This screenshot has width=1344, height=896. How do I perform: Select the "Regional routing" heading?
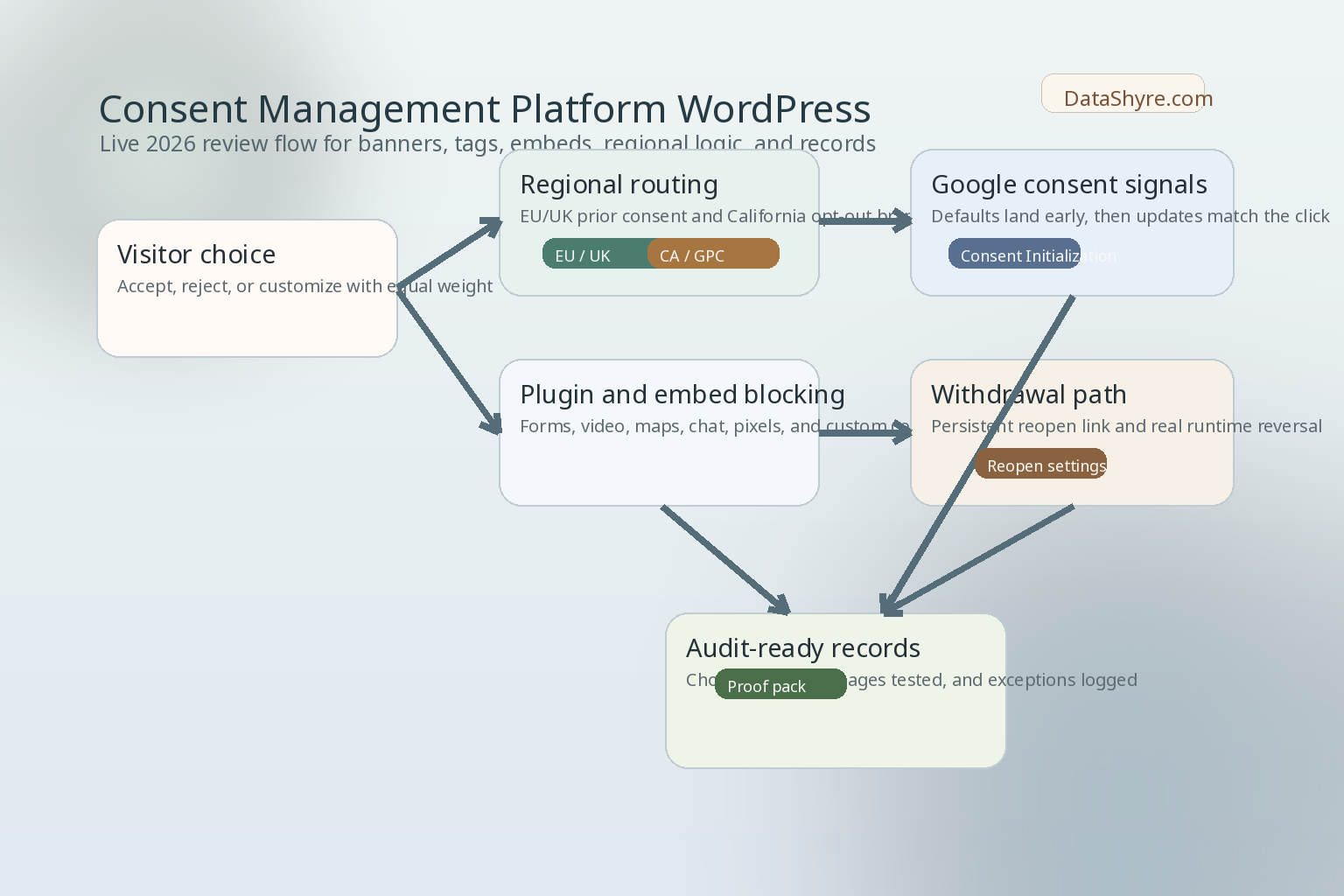click(x=619, y=185)
